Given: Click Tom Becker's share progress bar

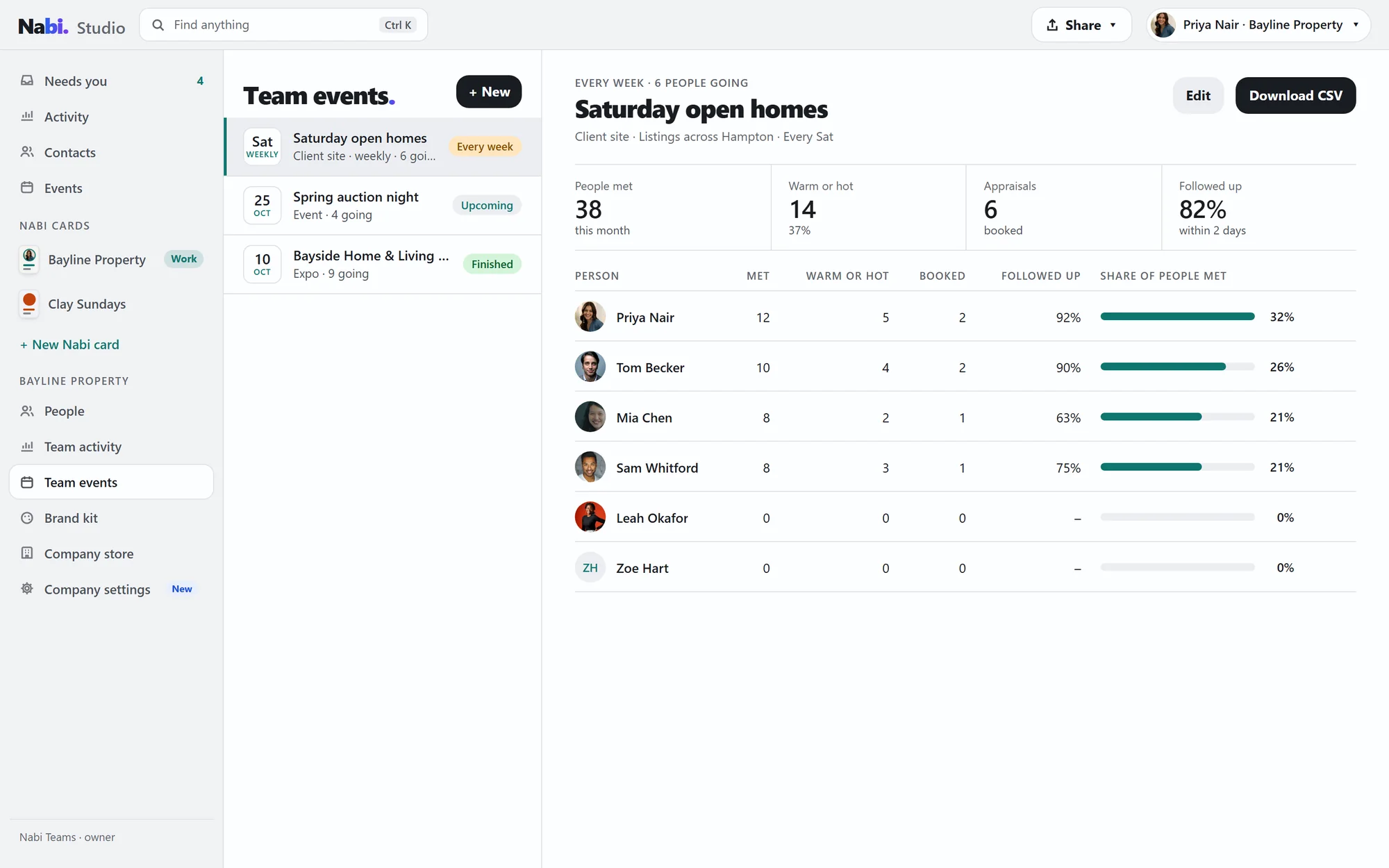Looking at the screenshot, I should [1177, 367].
